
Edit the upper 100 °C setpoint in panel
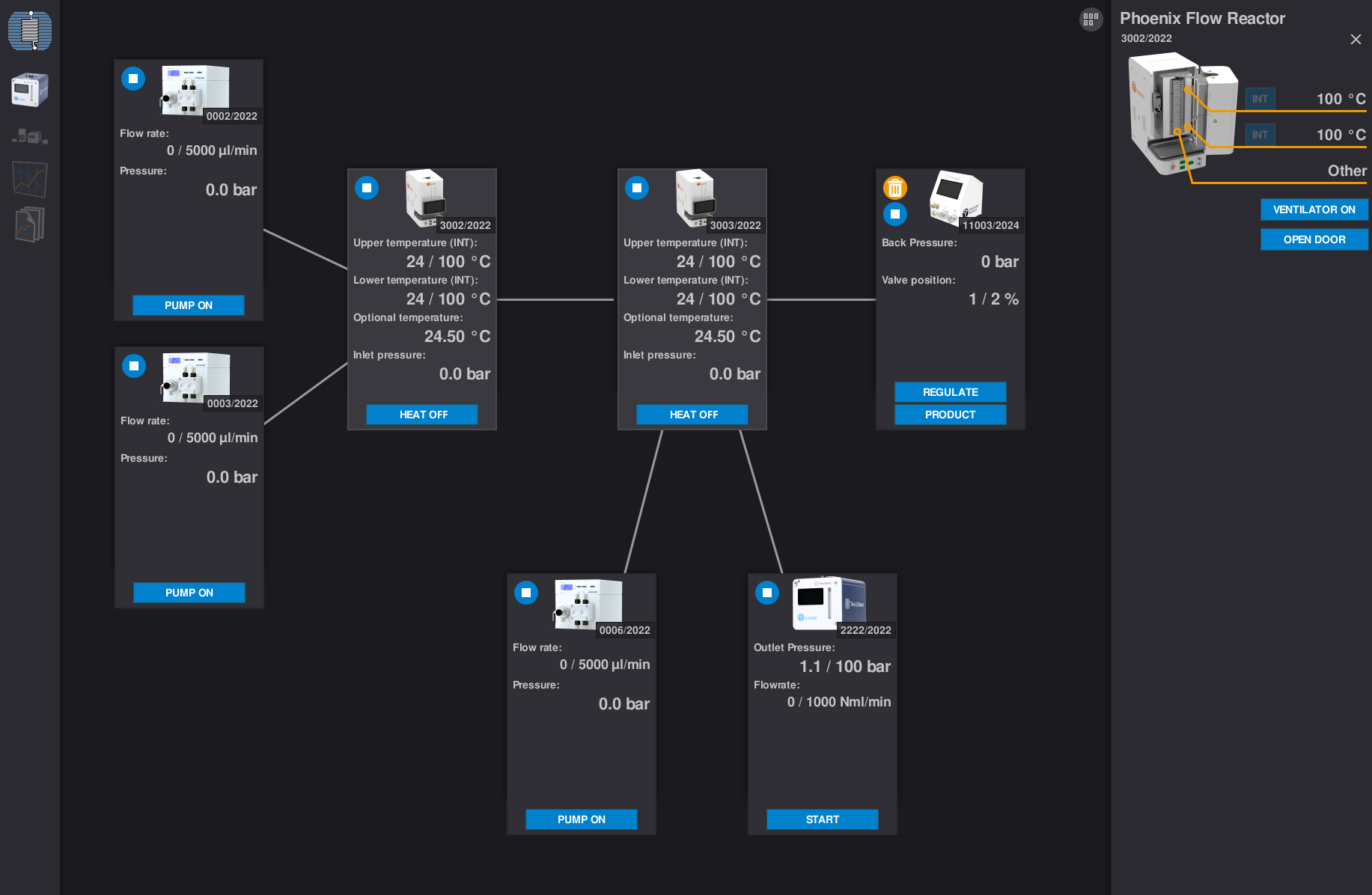pos(1340,99)
